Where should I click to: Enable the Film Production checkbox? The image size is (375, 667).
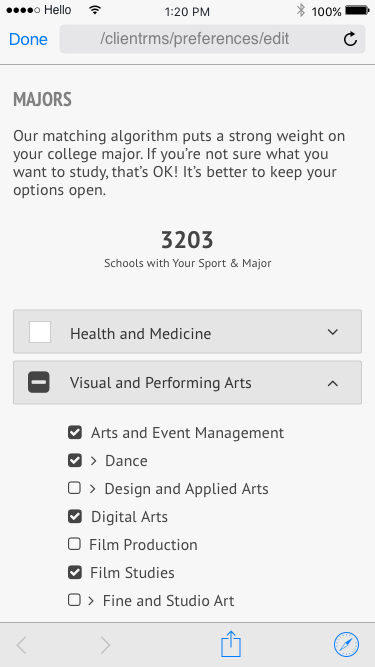74,544
